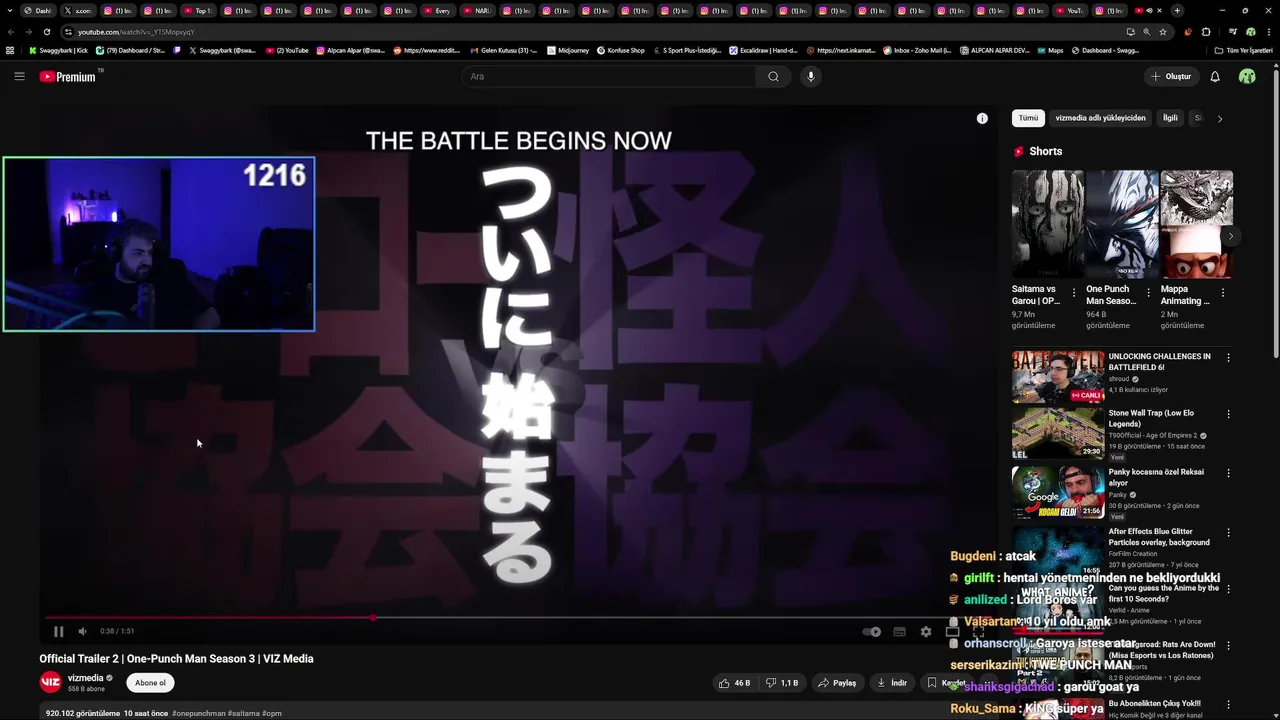The image size is (1280, 720).
Task: Open Stone Wall Trap video thumbnail
Action: [1058, 432]
